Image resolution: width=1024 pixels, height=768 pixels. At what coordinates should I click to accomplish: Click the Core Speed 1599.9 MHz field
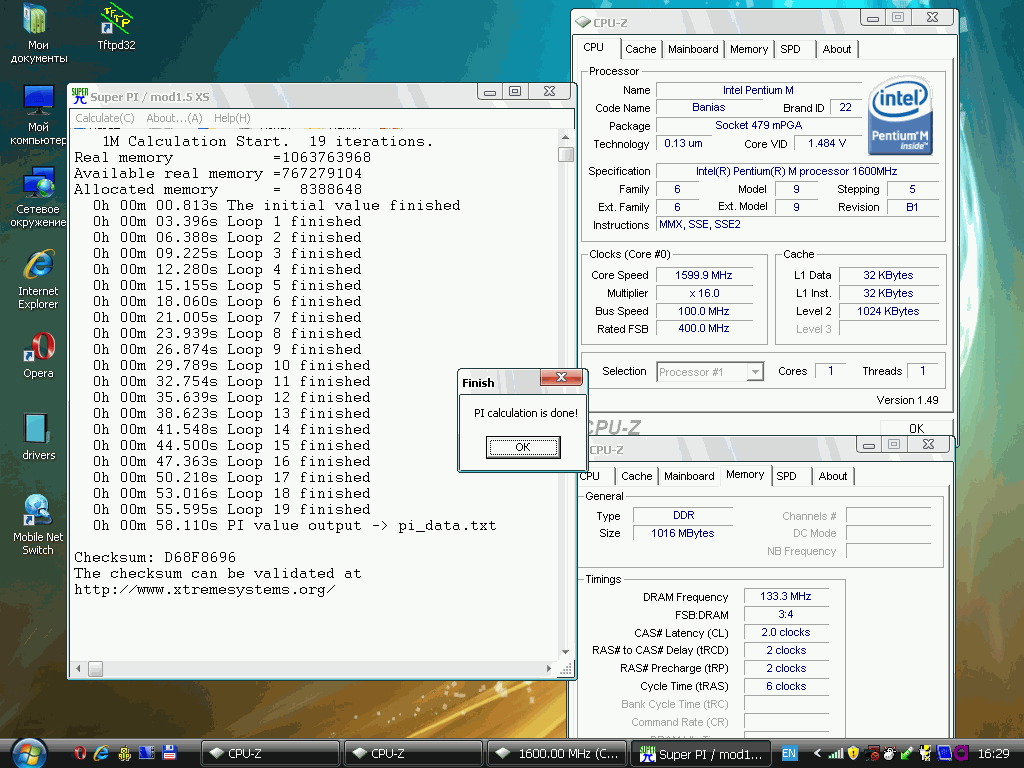[704, 275]
